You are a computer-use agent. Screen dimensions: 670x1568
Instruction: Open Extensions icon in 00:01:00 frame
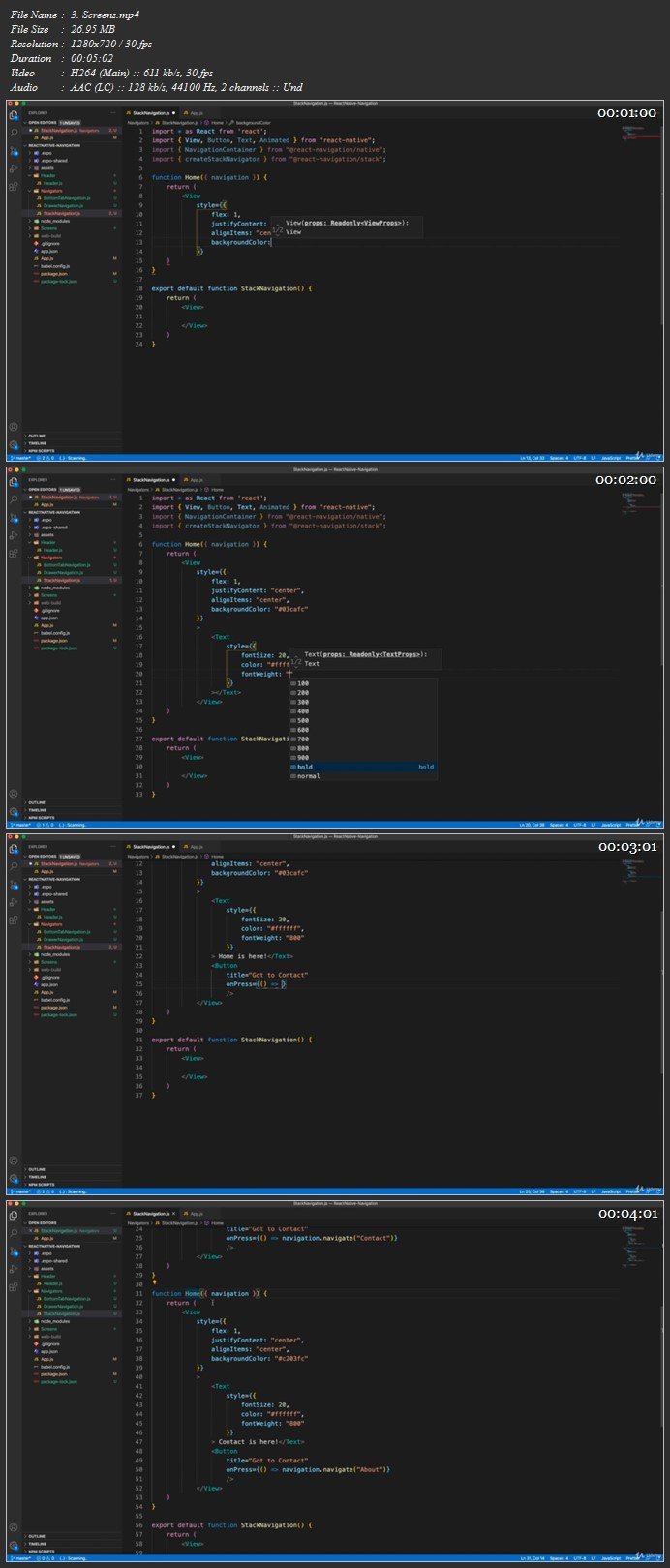(14, 186)
